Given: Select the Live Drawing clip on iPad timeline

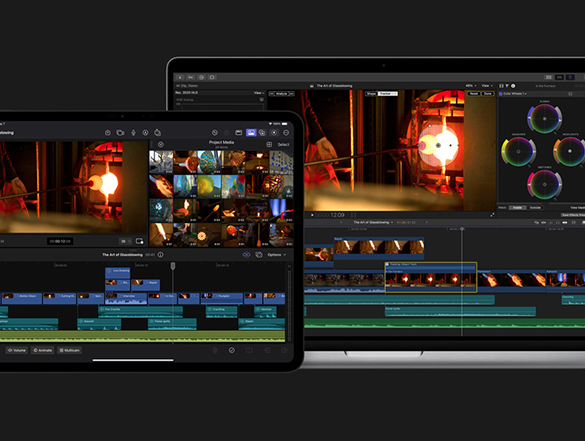Looking at the screenshot, I should click(118, 273).
